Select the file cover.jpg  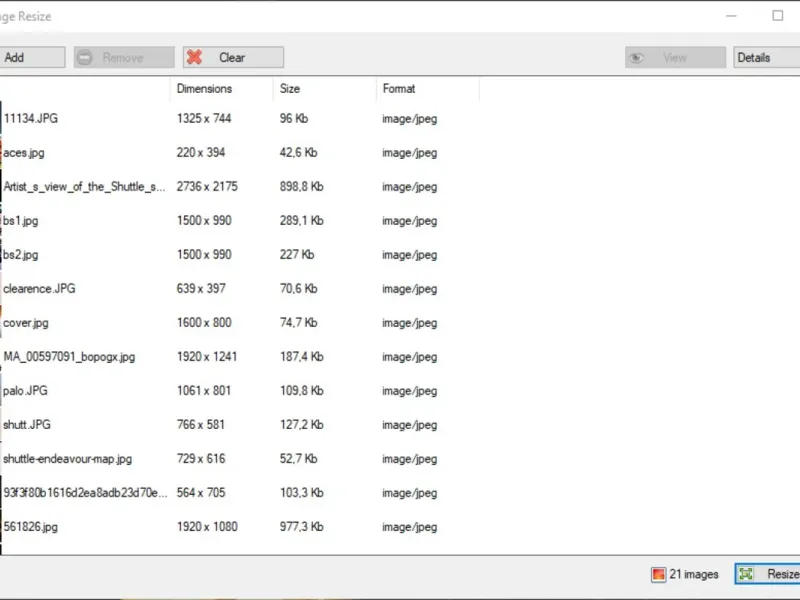pyautogui.click(x=26, y=323)
